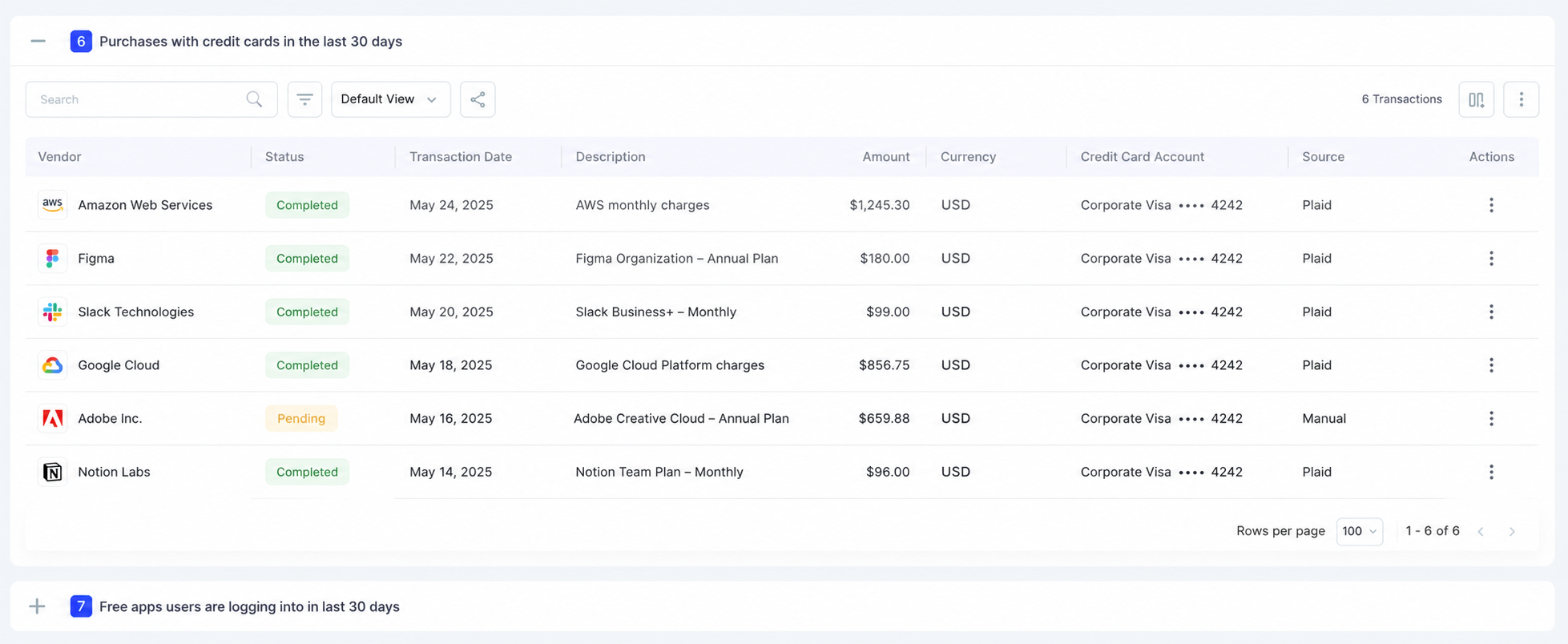This screenshot has height=644, width=1568.
Task: Go to next page arrow
Action: pos(1512,532)
